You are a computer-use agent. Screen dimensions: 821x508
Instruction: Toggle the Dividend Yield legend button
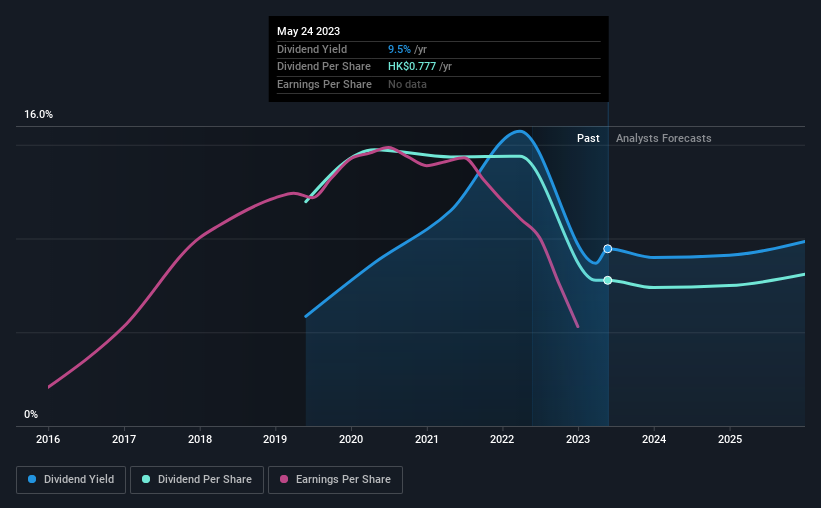(71, 480)
